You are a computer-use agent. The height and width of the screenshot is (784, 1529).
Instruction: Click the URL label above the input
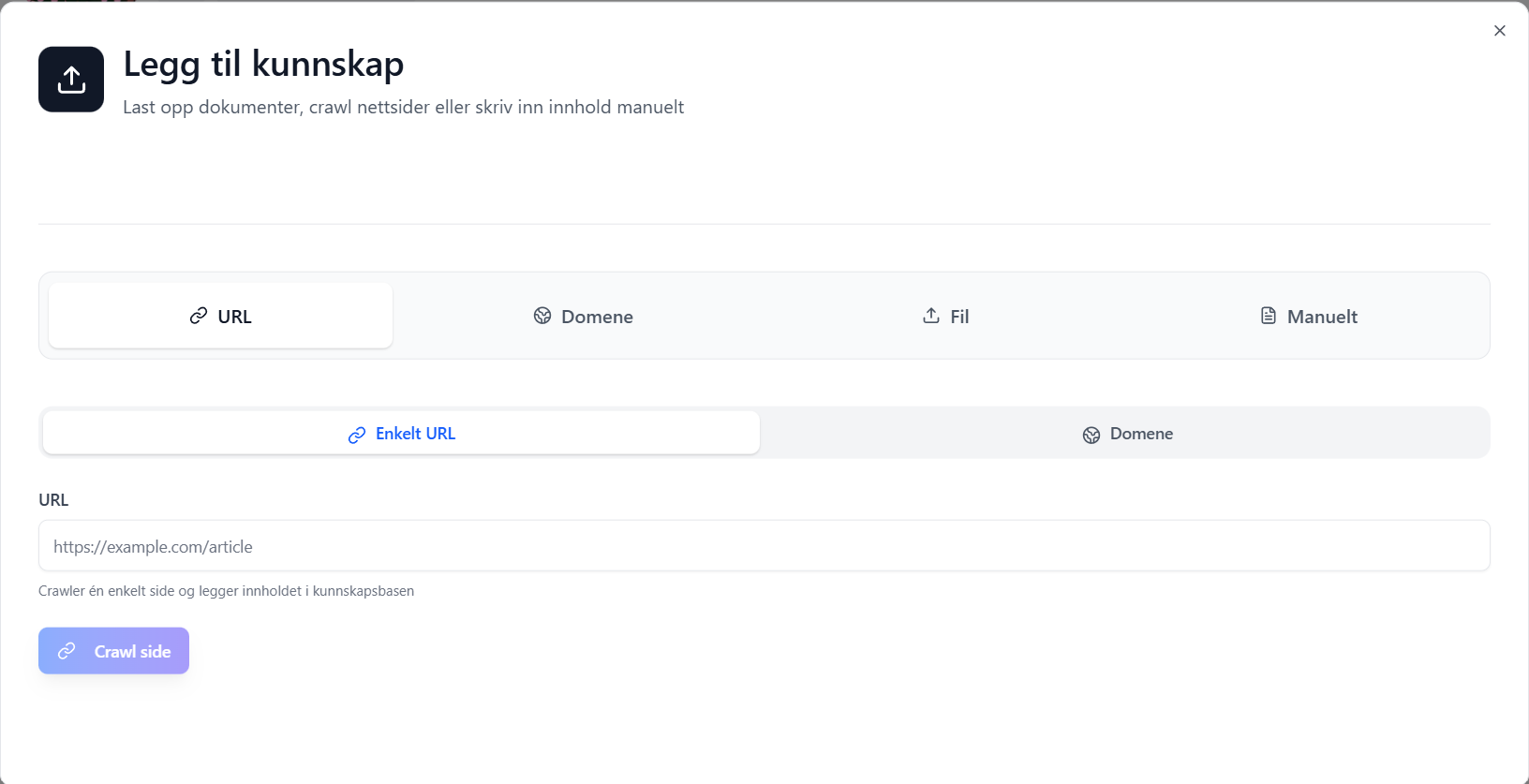(x=53, y=500)
